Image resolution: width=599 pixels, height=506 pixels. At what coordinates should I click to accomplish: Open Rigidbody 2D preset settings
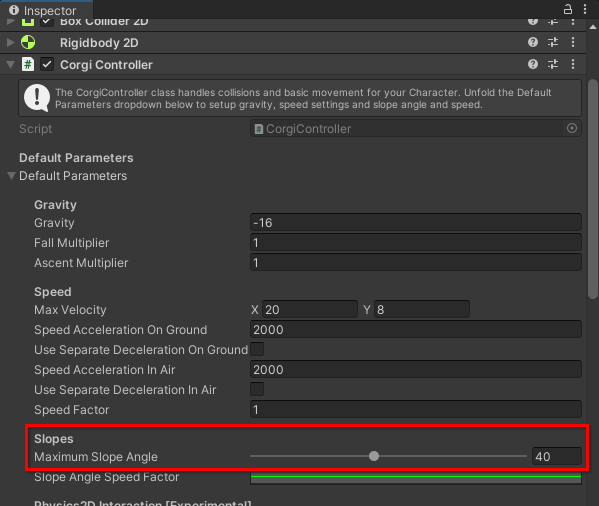pos(553,42)
